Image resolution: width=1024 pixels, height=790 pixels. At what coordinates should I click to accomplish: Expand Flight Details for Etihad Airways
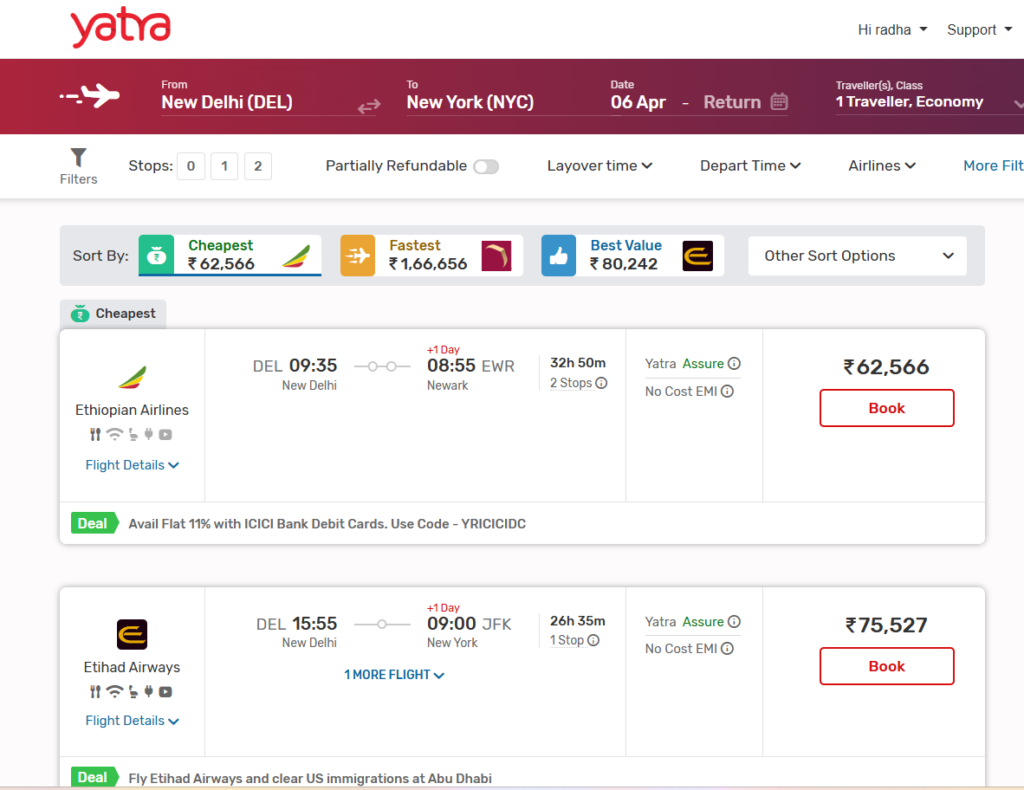[132, 721]
